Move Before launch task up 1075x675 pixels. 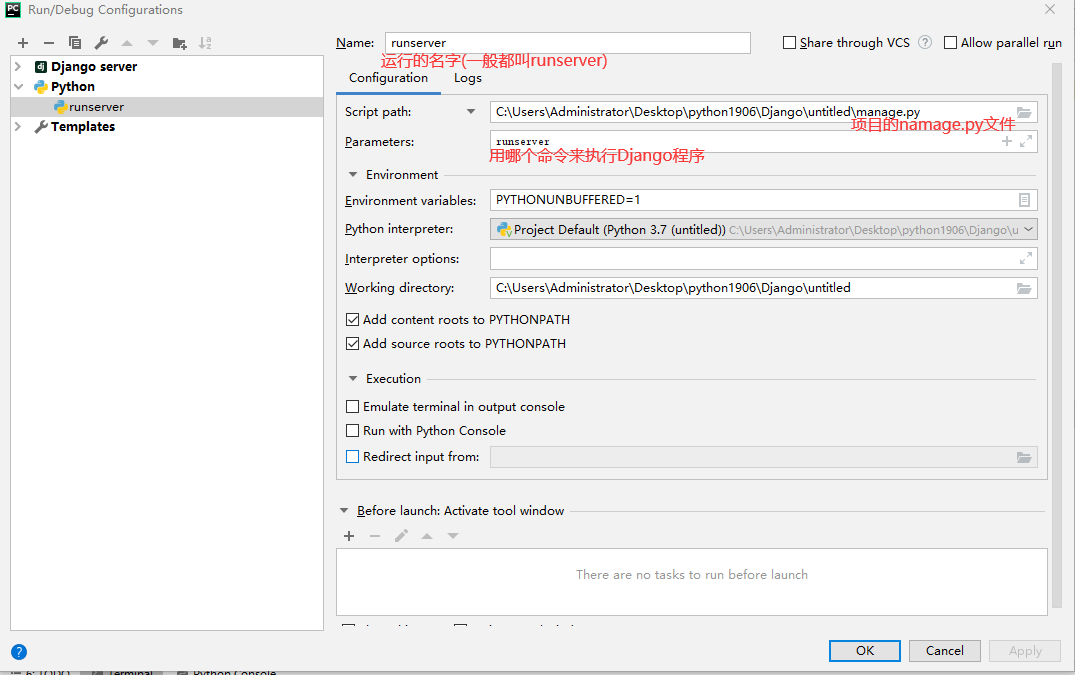(427, 536)
